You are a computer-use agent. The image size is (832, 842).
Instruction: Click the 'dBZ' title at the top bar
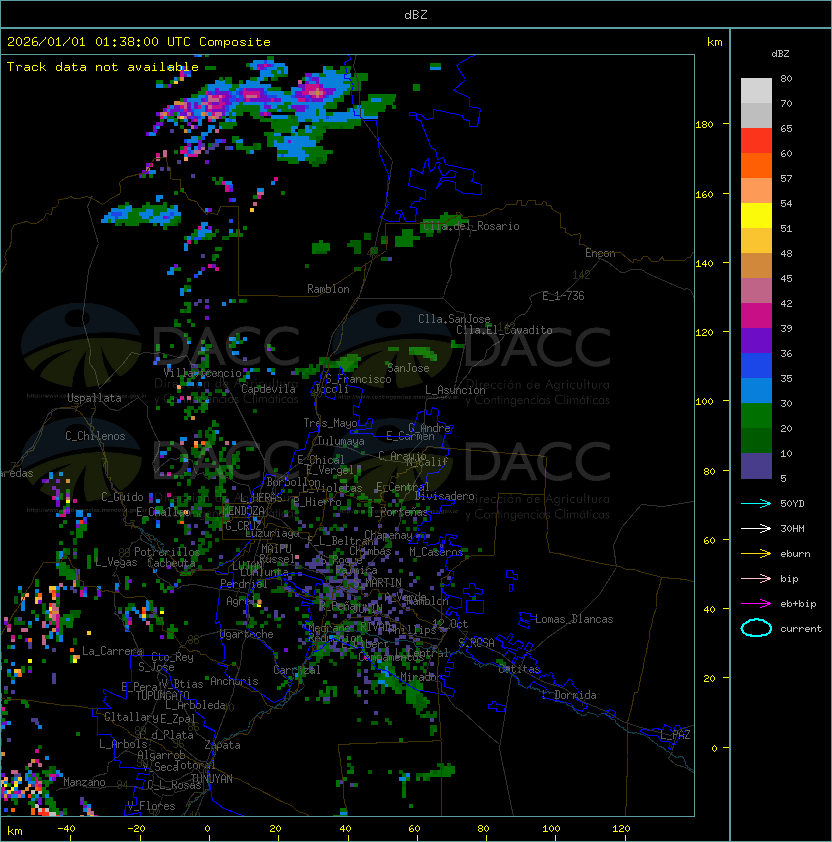(x=416, y=14)
